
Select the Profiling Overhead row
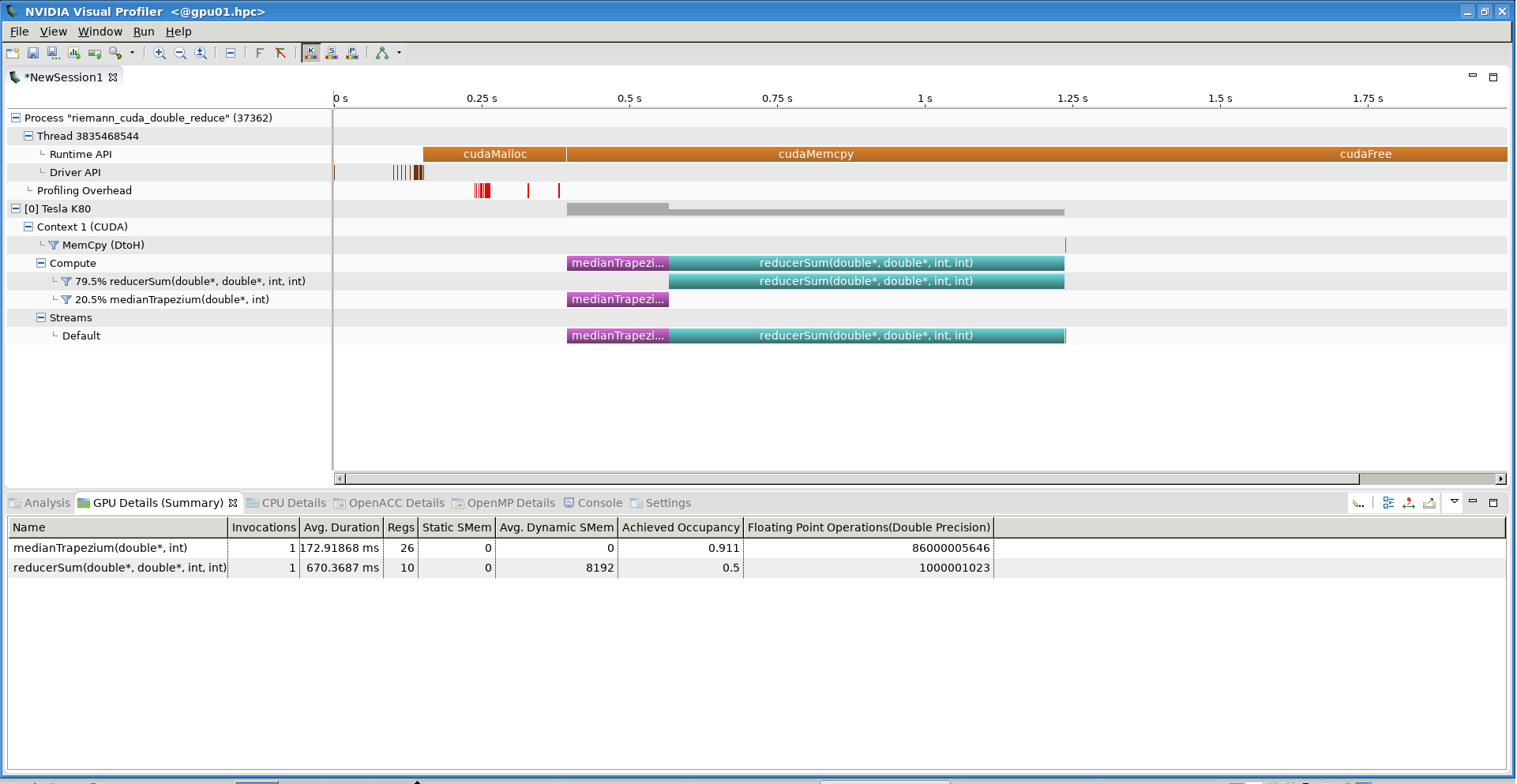[84, 190]
